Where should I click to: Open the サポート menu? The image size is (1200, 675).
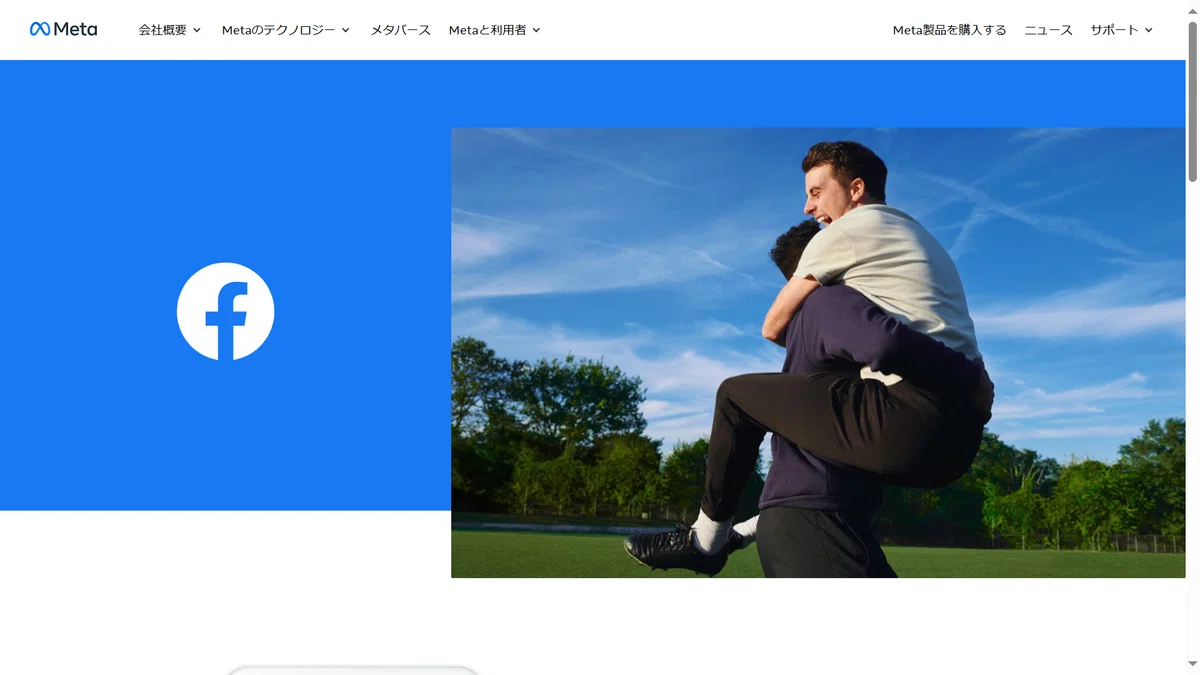[1115, 30]
